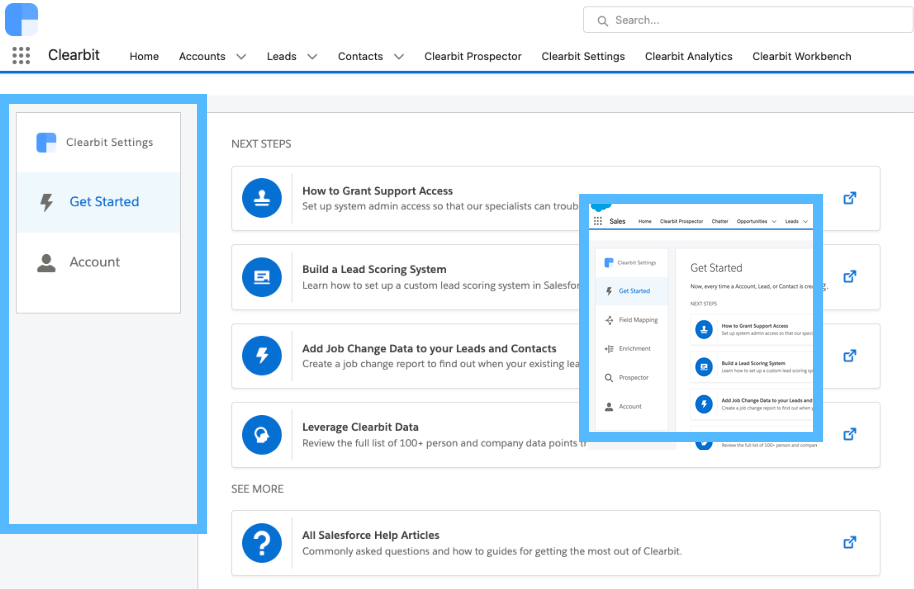
Task: Expand the Contacts tab dropdown chevron
Action: (399, 57)
